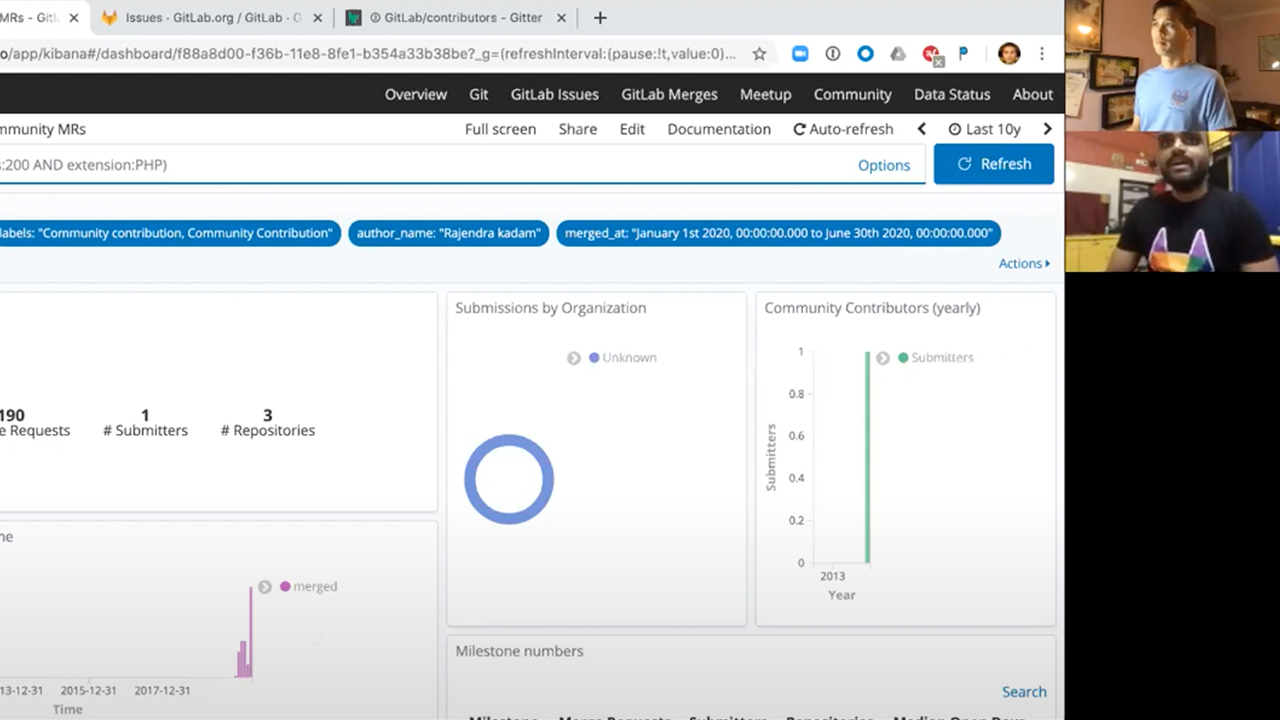Close the MRs dashboard tab
Viewport: 1280px width, 720px height.
point(74,18)
